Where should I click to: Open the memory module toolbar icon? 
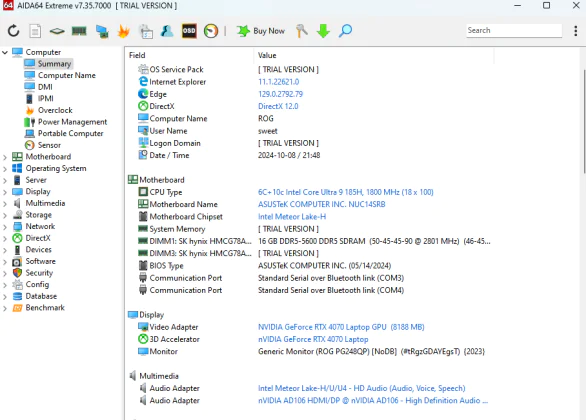coord(79,31)
